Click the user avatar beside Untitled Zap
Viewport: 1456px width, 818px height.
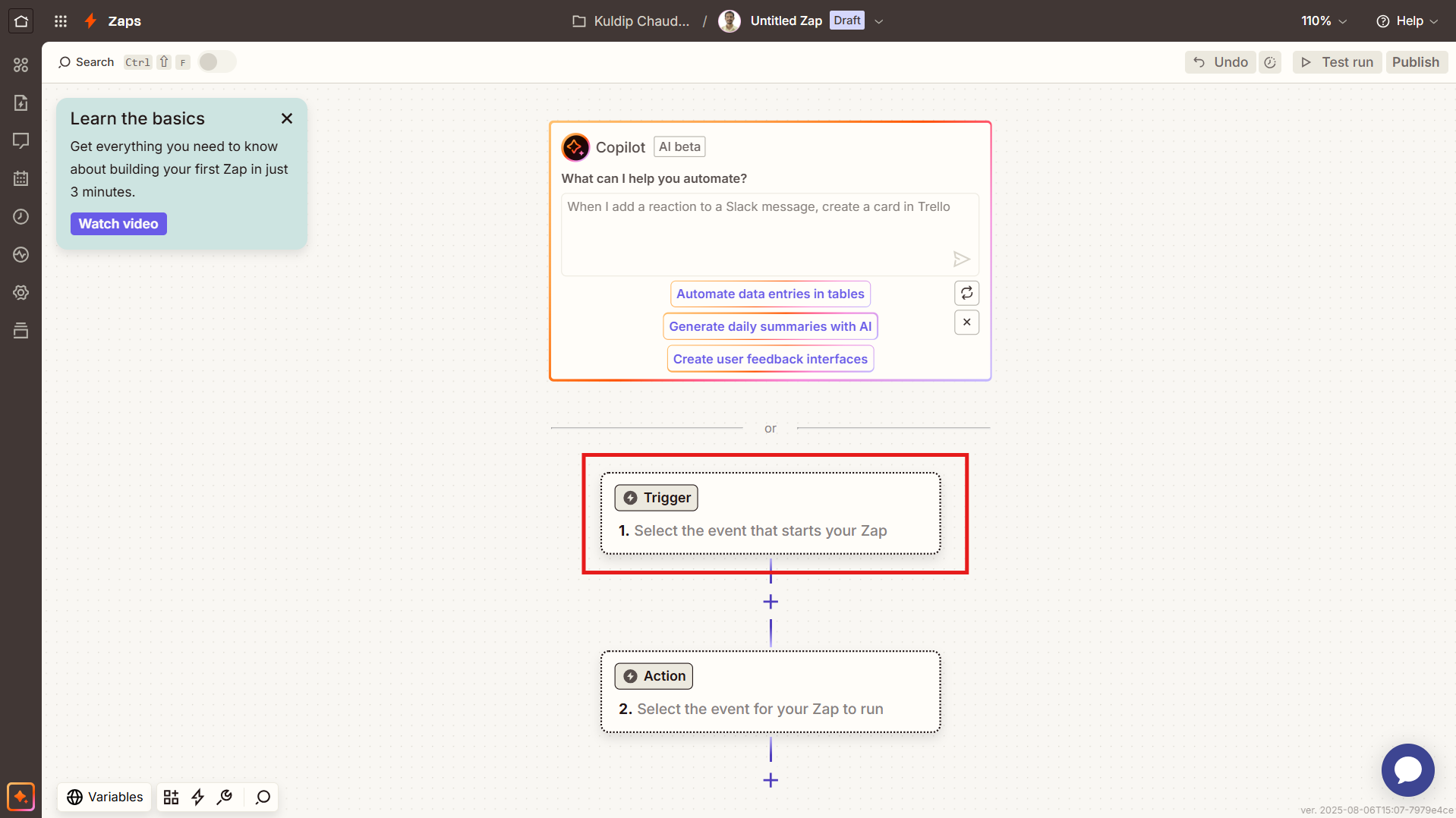pyautogui.click(x=730, y=20)
